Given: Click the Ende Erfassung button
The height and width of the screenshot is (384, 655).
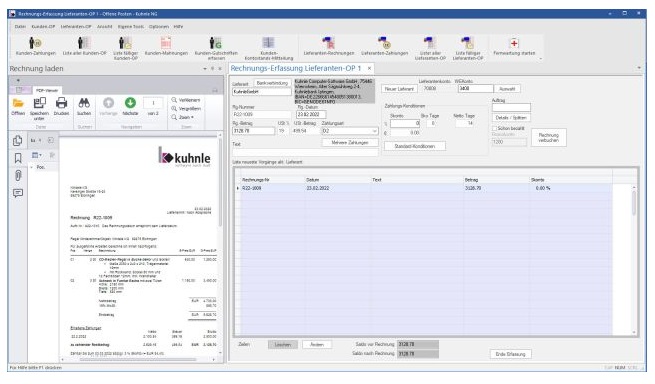Looking at the screenshot, I should pyautogui.click(x=510, y=354).
